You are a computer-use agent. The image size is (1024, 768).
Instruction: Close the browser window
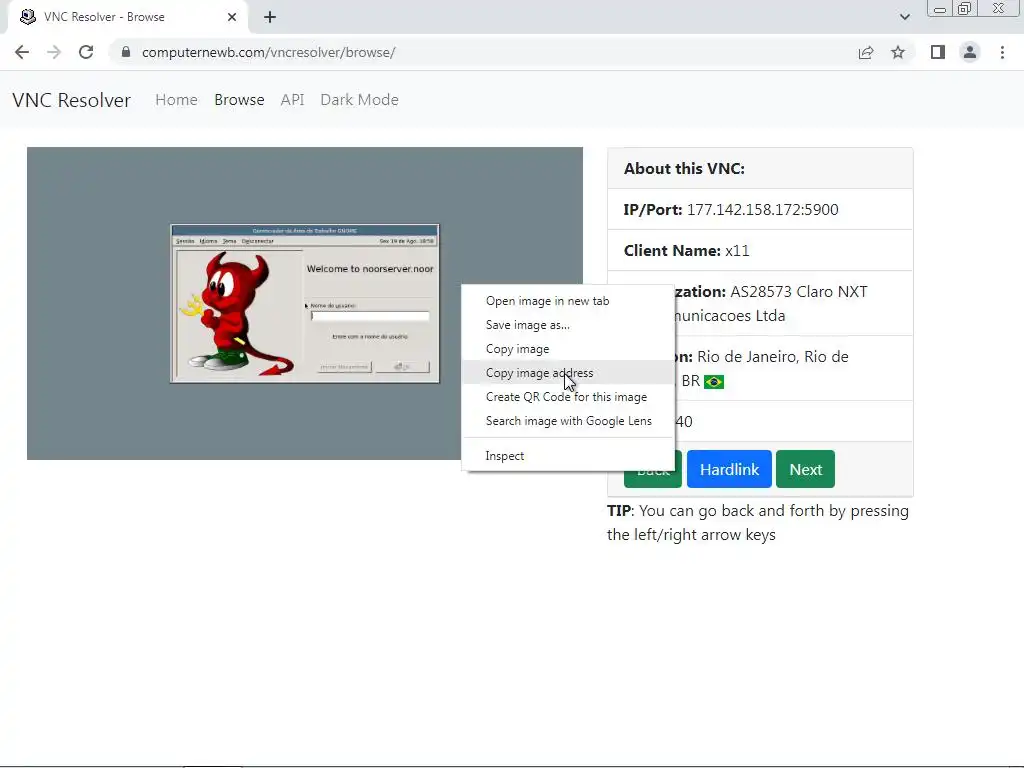click(999, 9)
